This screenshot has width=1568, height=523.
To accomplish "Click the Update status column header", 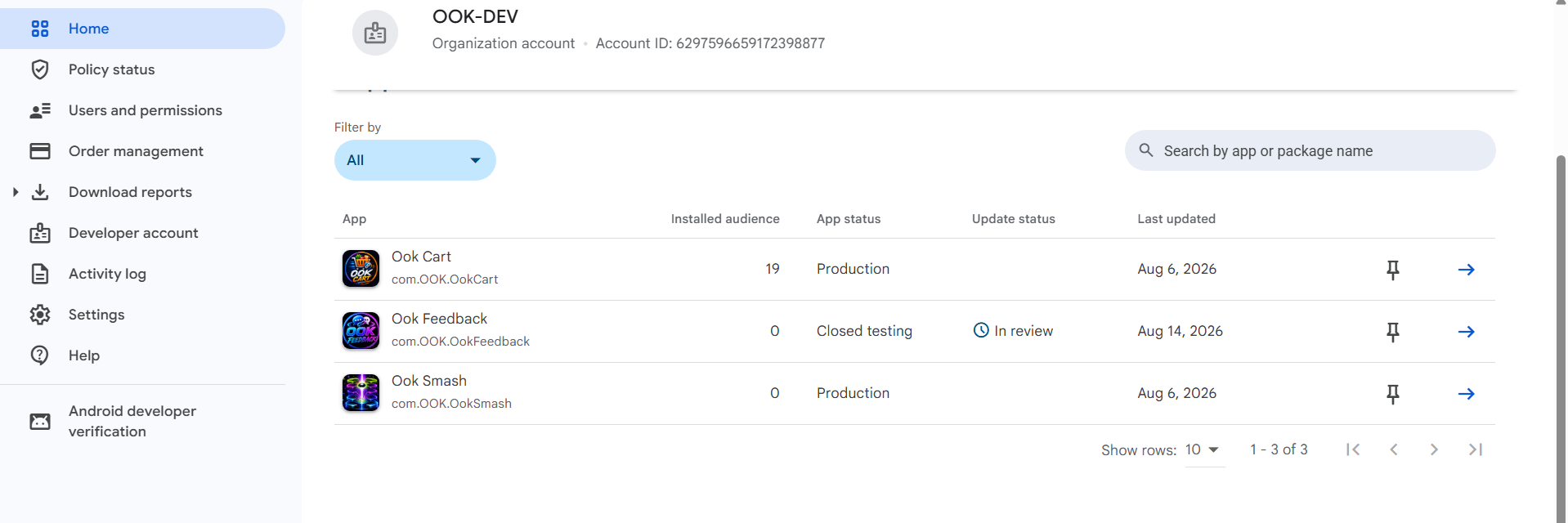I will (1014, 219).
